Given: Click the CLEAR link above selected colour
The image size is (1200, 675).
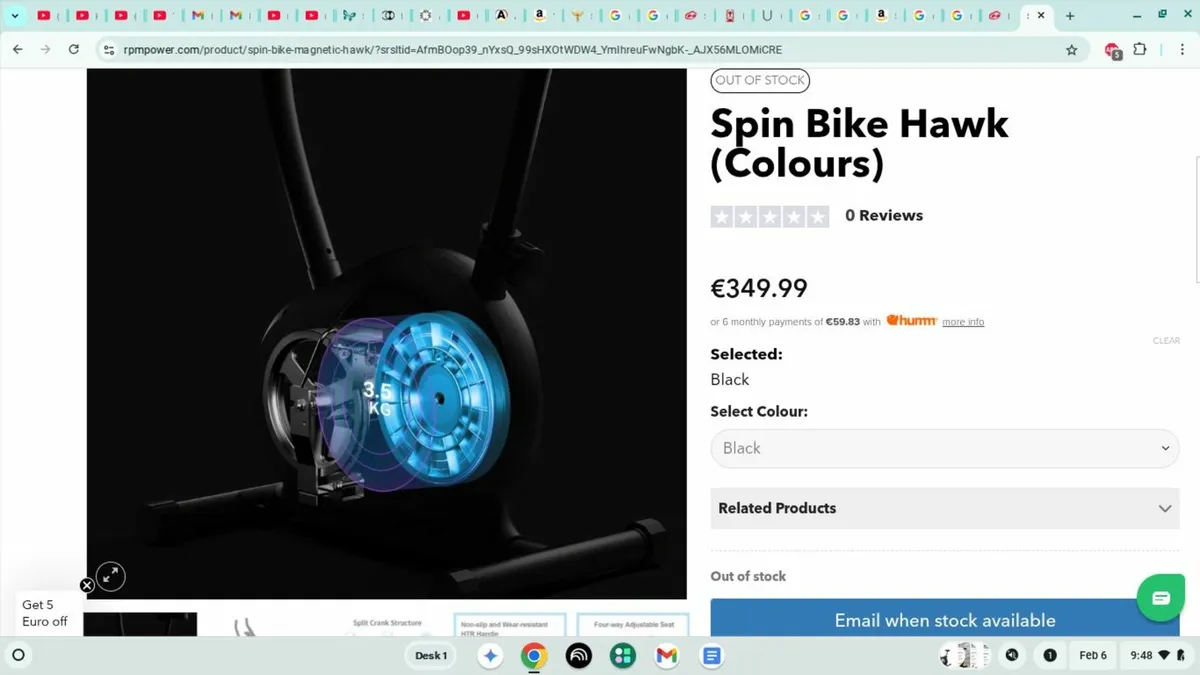Looking at the screenshot, I should pos(1166,340).
